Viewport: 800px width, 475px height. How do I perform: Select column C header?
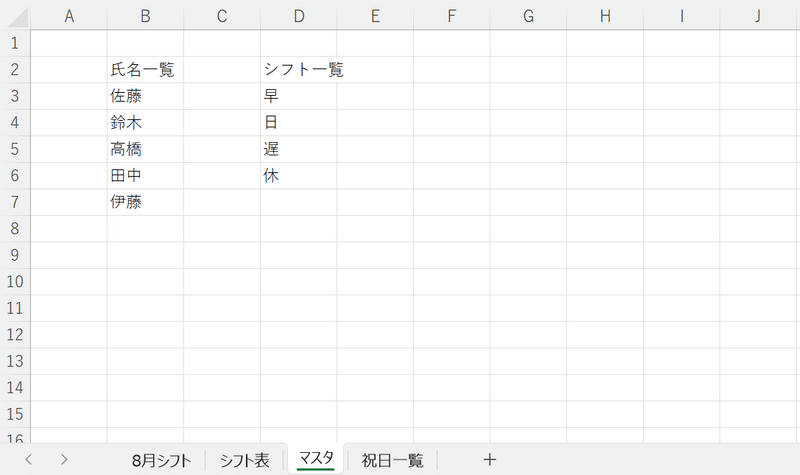click(x=222, y=16)
